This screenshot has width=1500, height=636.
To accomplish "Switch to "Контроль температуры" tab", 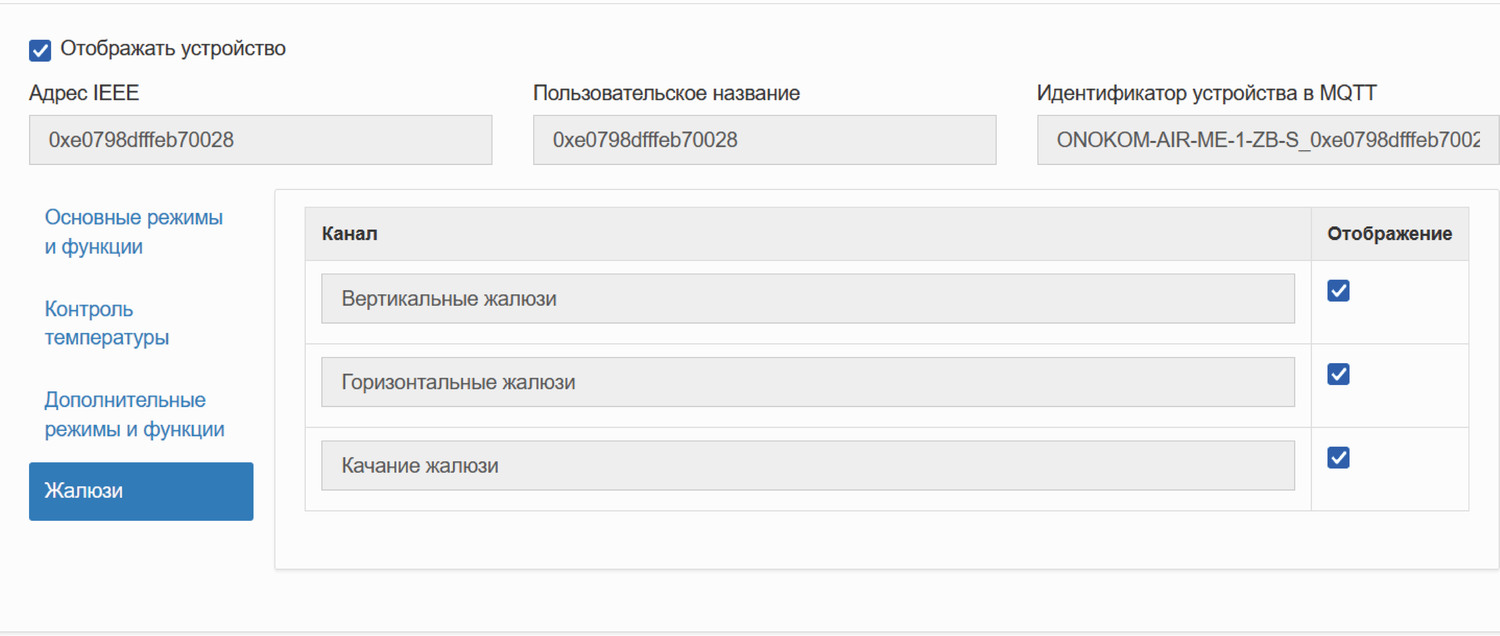I will click(x=107, y=323).
